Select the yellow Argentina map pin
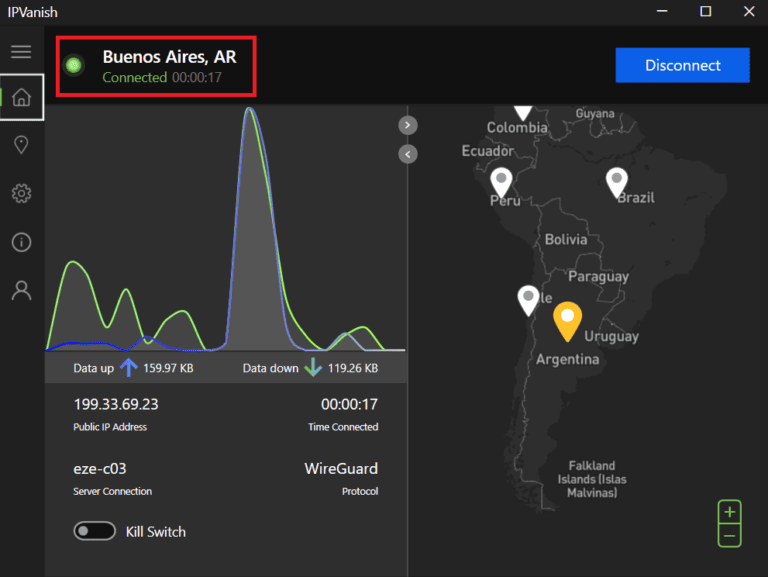Viewport: 768px width, 577px height. (568, 320)
